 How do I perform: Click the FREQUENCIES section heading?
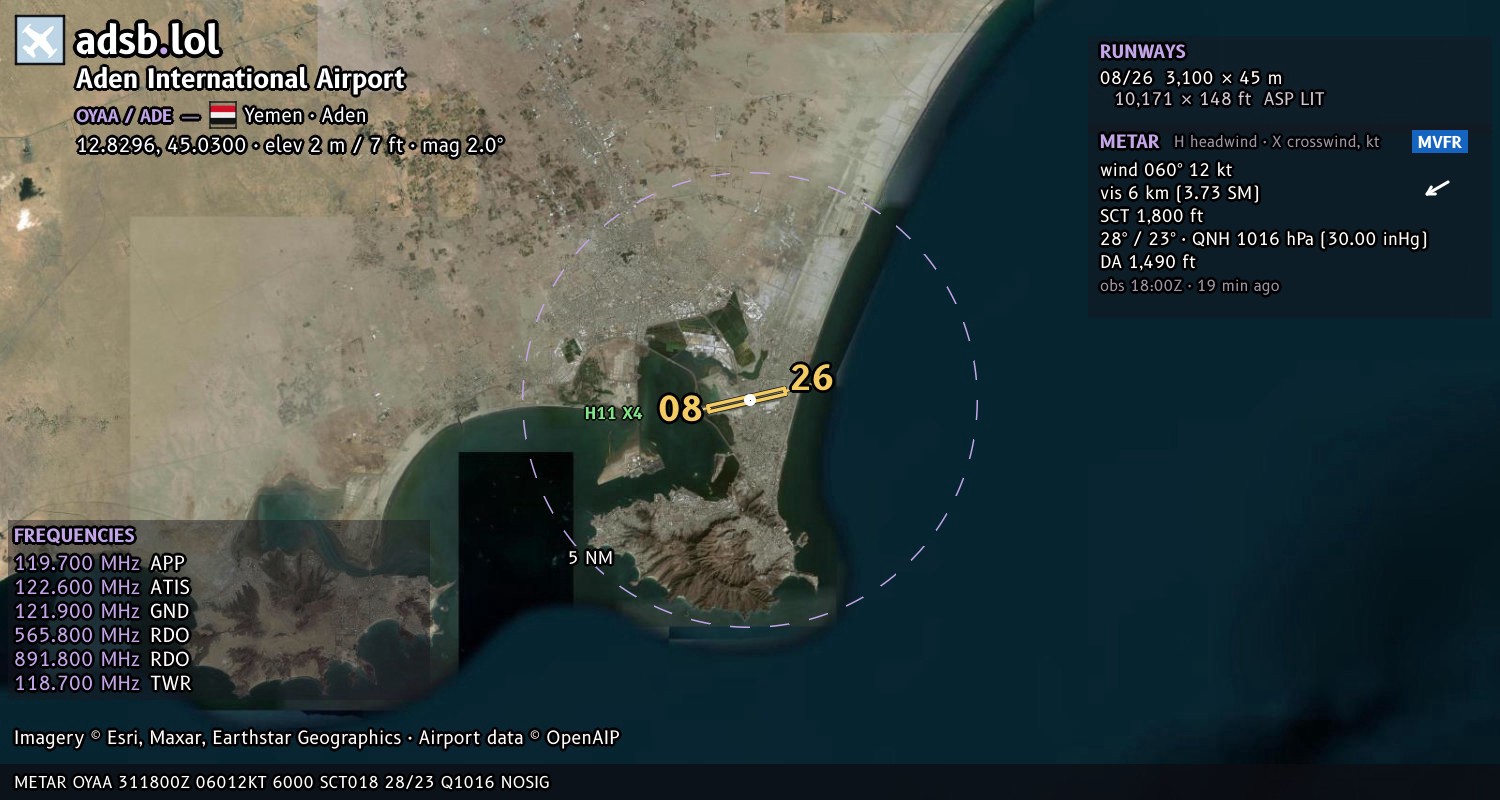tap(74, 536)
